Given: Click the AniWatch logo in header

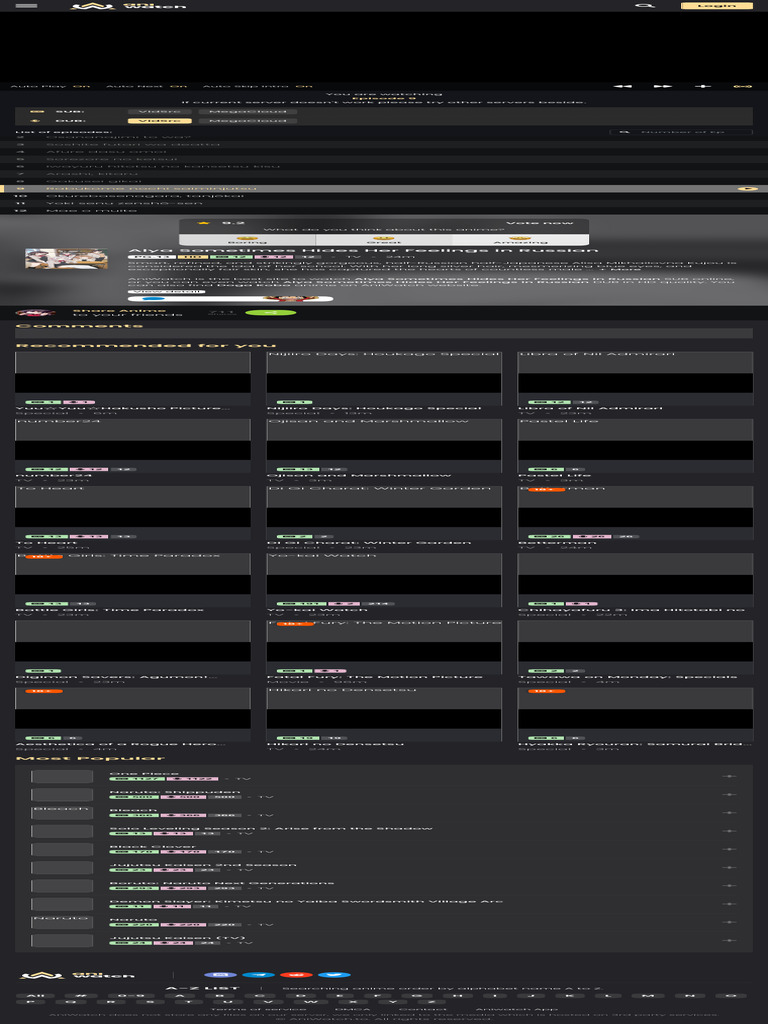Looking at the screenshot, I should click(129, 5).
